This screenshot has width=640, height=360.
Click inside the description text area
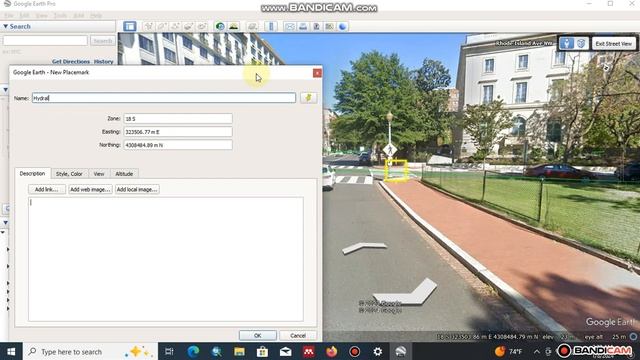(x=166, y=259)
